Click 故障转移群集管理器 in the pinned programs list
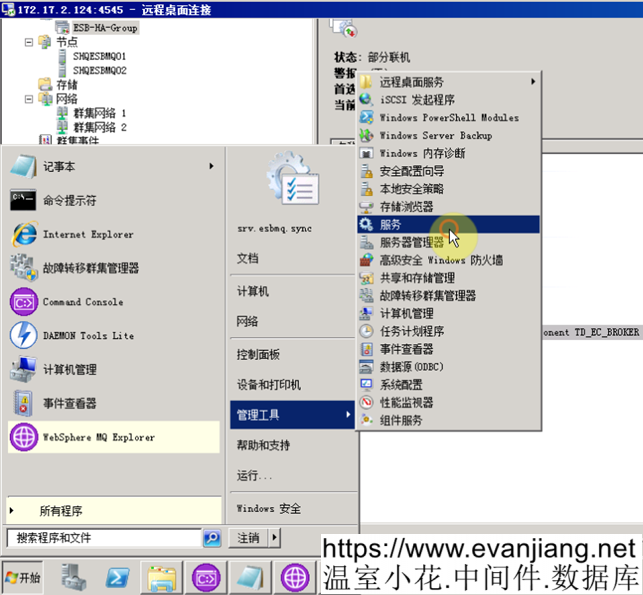Image resolution: width=643 pixels, height=595 pixels. click(x=90, y=268)
